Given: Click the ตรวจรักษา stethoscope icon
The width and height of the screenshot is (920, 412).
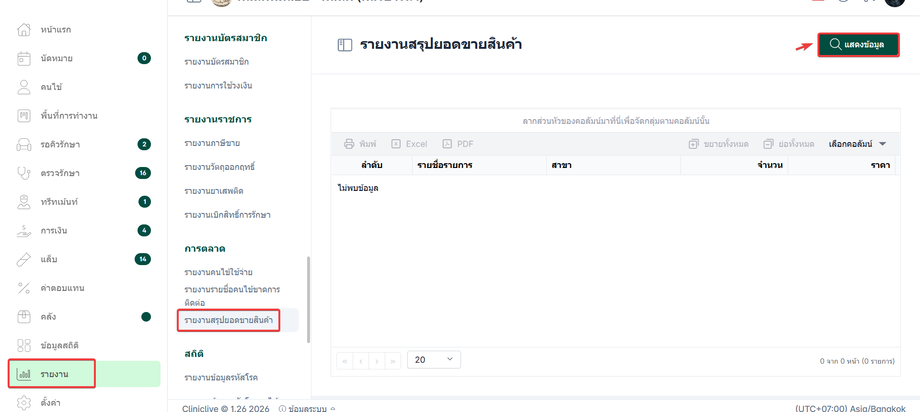Looking at the screenshot, I should point(23,173).
